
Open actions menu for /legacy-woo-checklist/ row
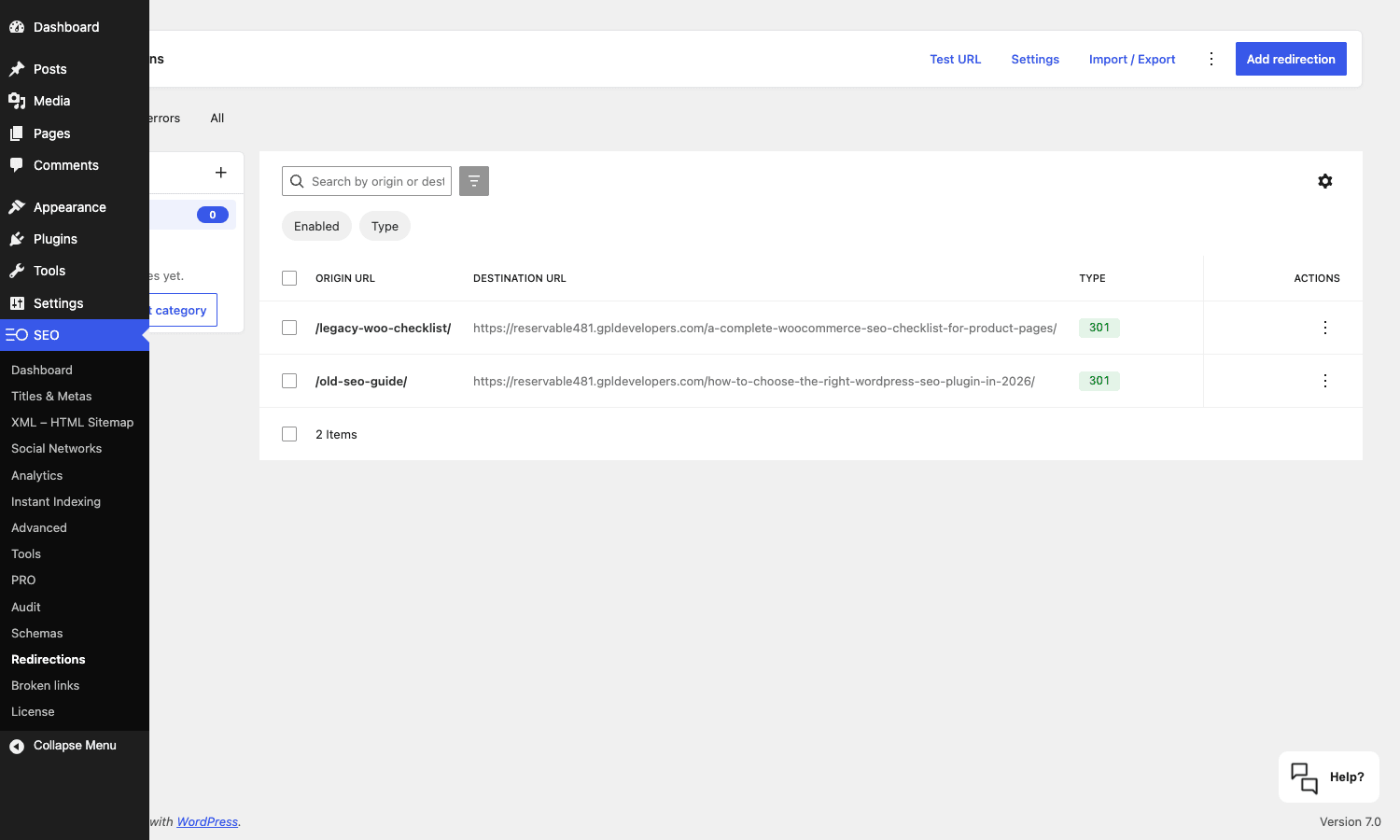pos(1325,328)
